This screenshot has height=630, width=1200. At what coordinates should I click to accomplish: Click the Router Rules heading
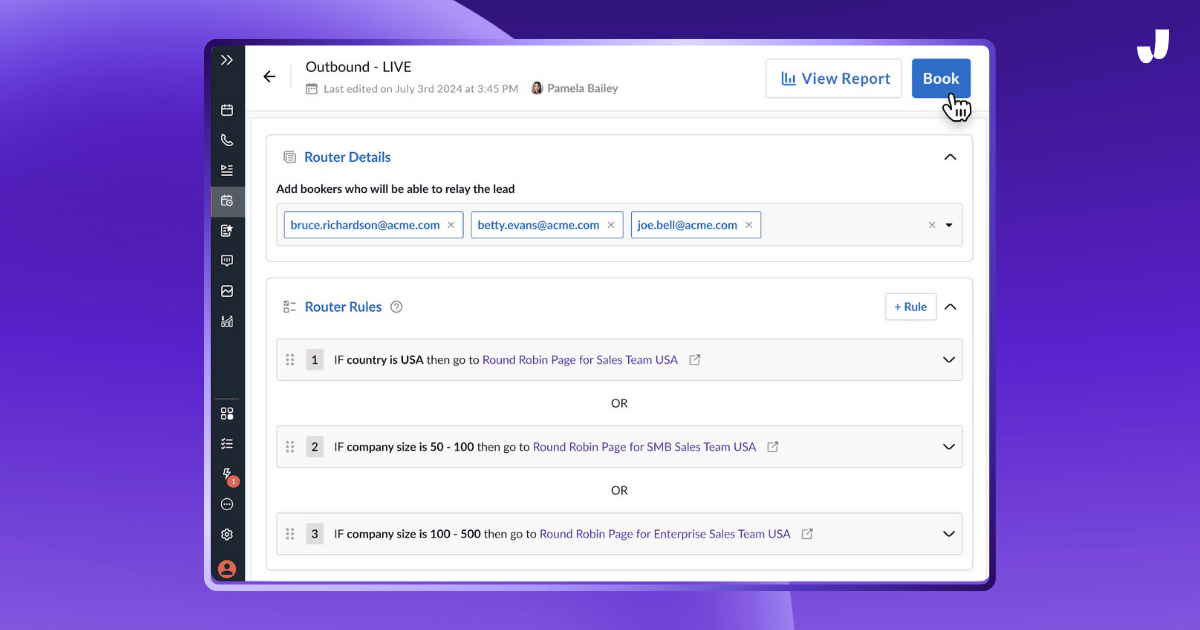pos(343,307)
